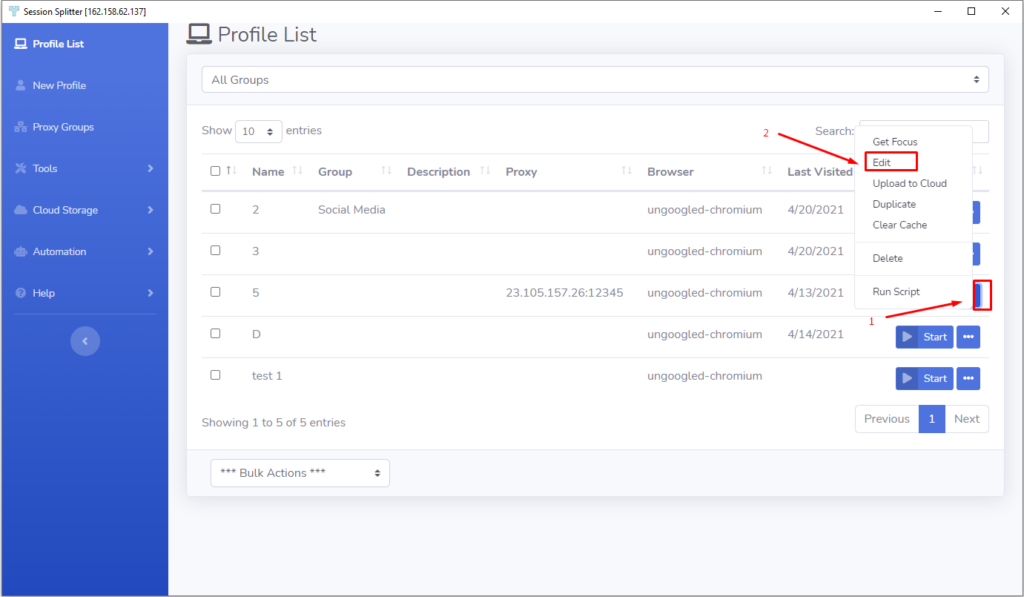Start profile D
The height and width of the screenshot is (597, 1024).
pyautogui.click(x=924, y=337)
